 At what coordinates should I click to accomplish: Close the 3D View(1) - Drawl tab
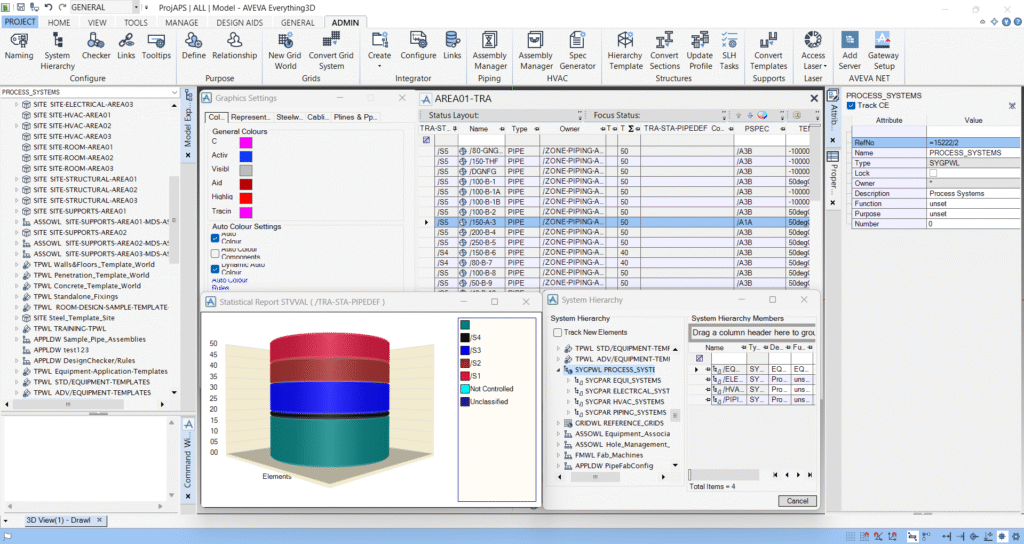[99, 520]
